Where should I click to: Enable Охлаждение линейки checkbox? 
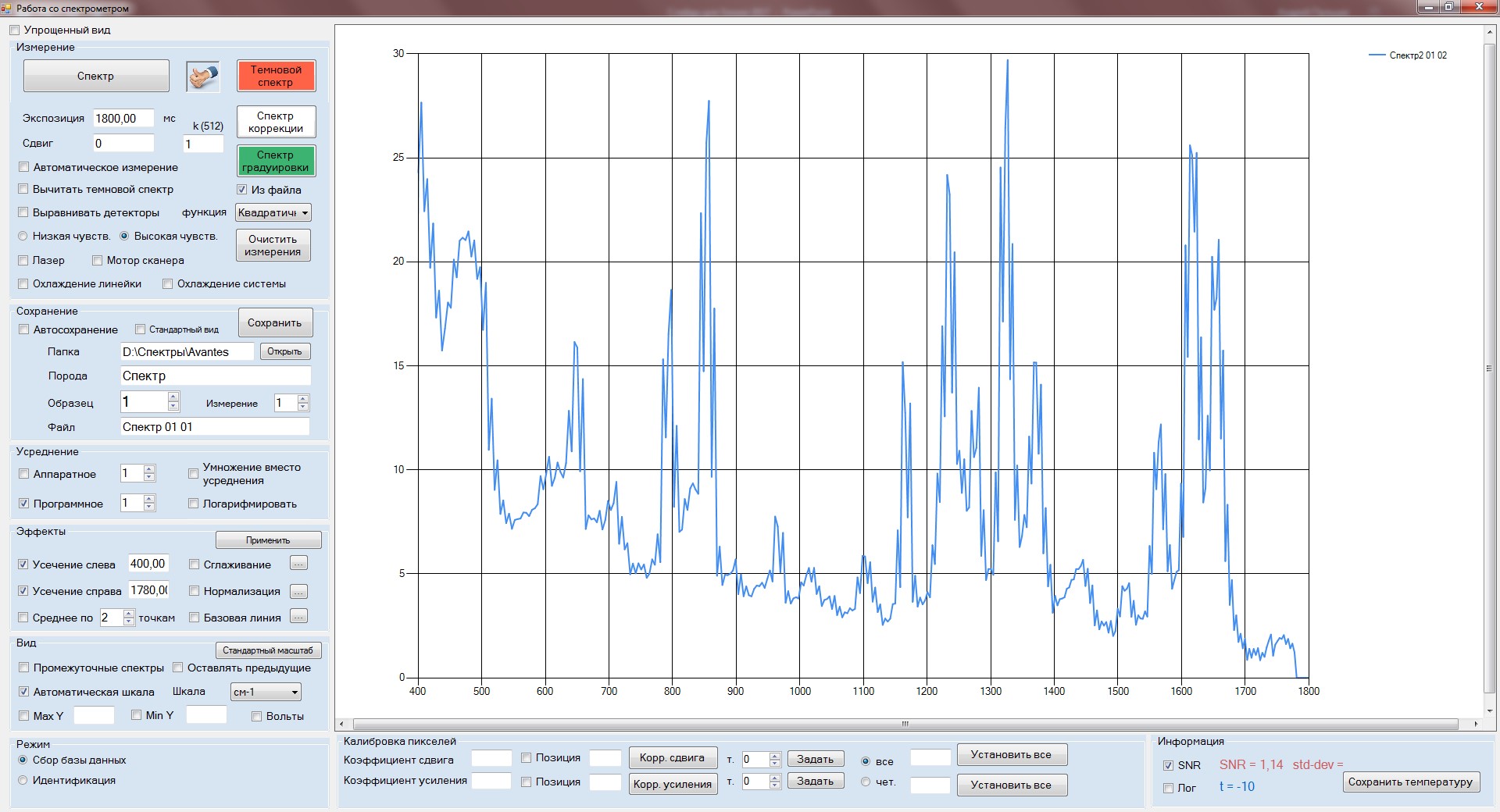(23, 283)
